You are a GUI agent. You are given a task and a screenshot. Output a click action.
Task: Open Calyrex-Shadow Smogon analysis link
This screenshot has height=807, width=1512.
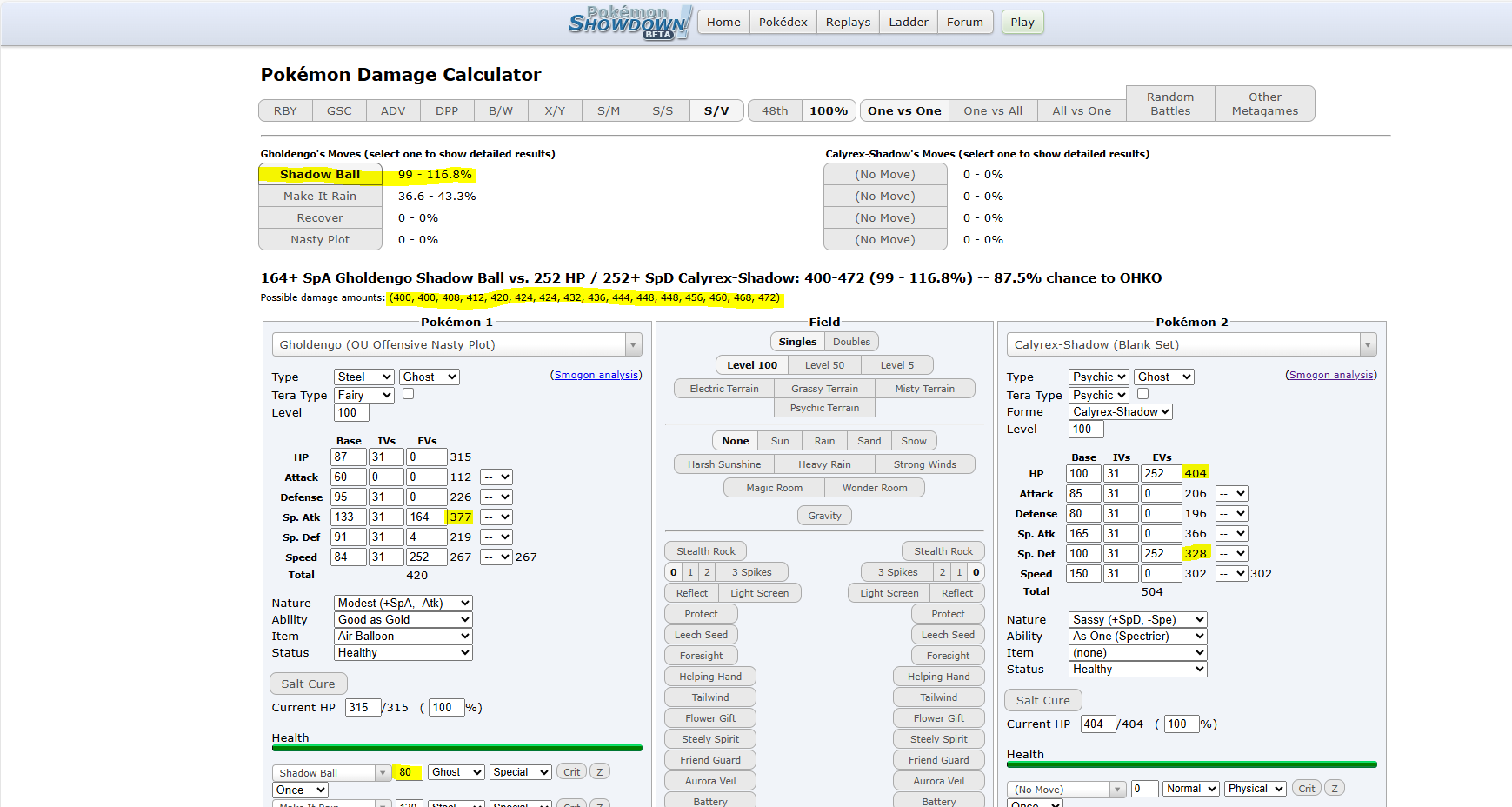[x=1331, y=375]
